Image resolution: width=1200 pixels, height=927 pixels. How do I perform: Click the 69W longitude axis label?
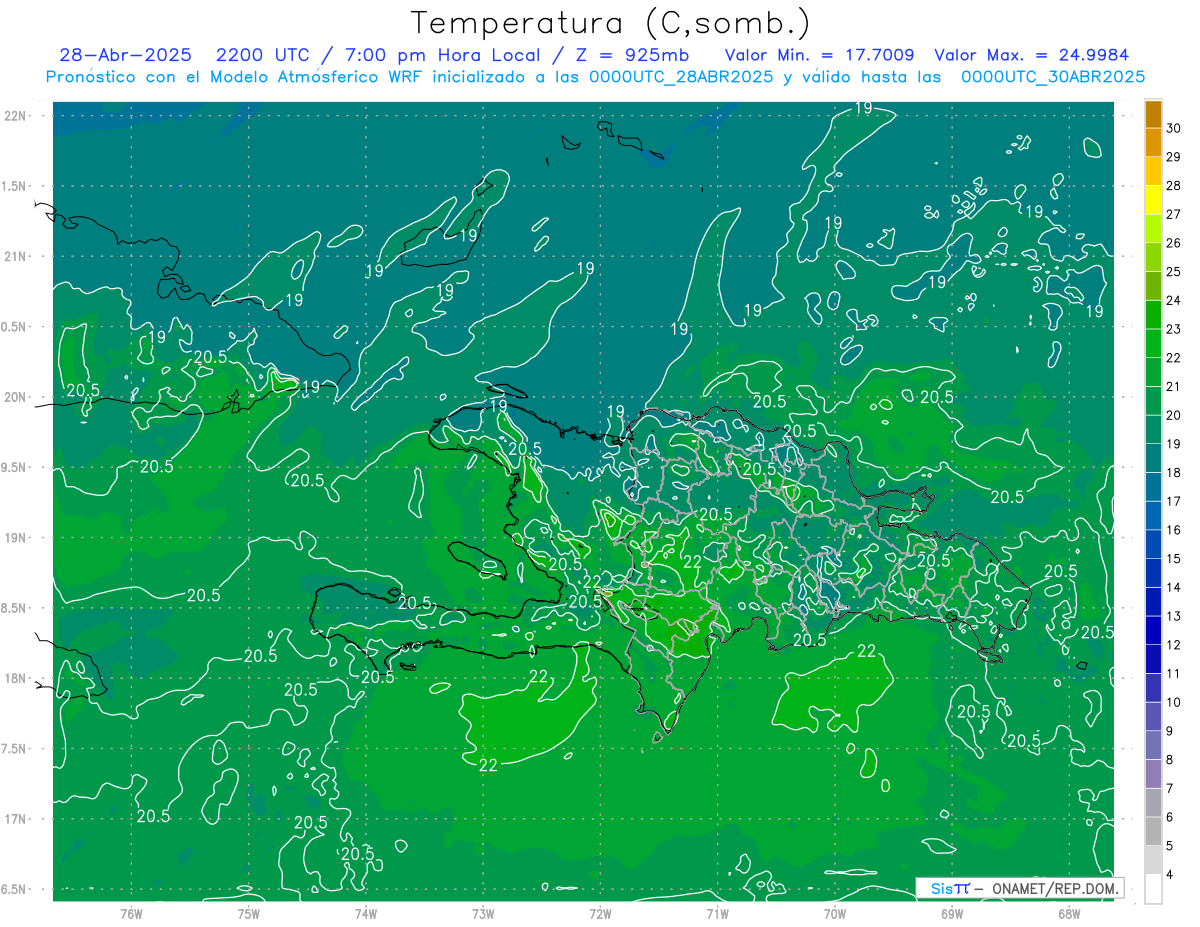point(952,914)
